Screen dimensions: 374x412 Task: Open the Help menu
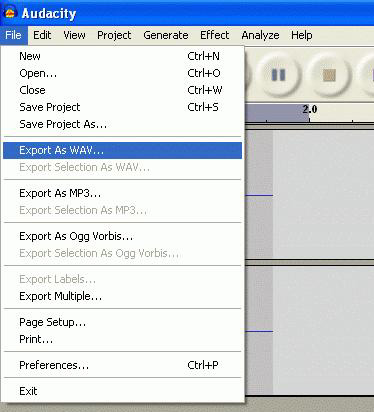pos(302,35)
